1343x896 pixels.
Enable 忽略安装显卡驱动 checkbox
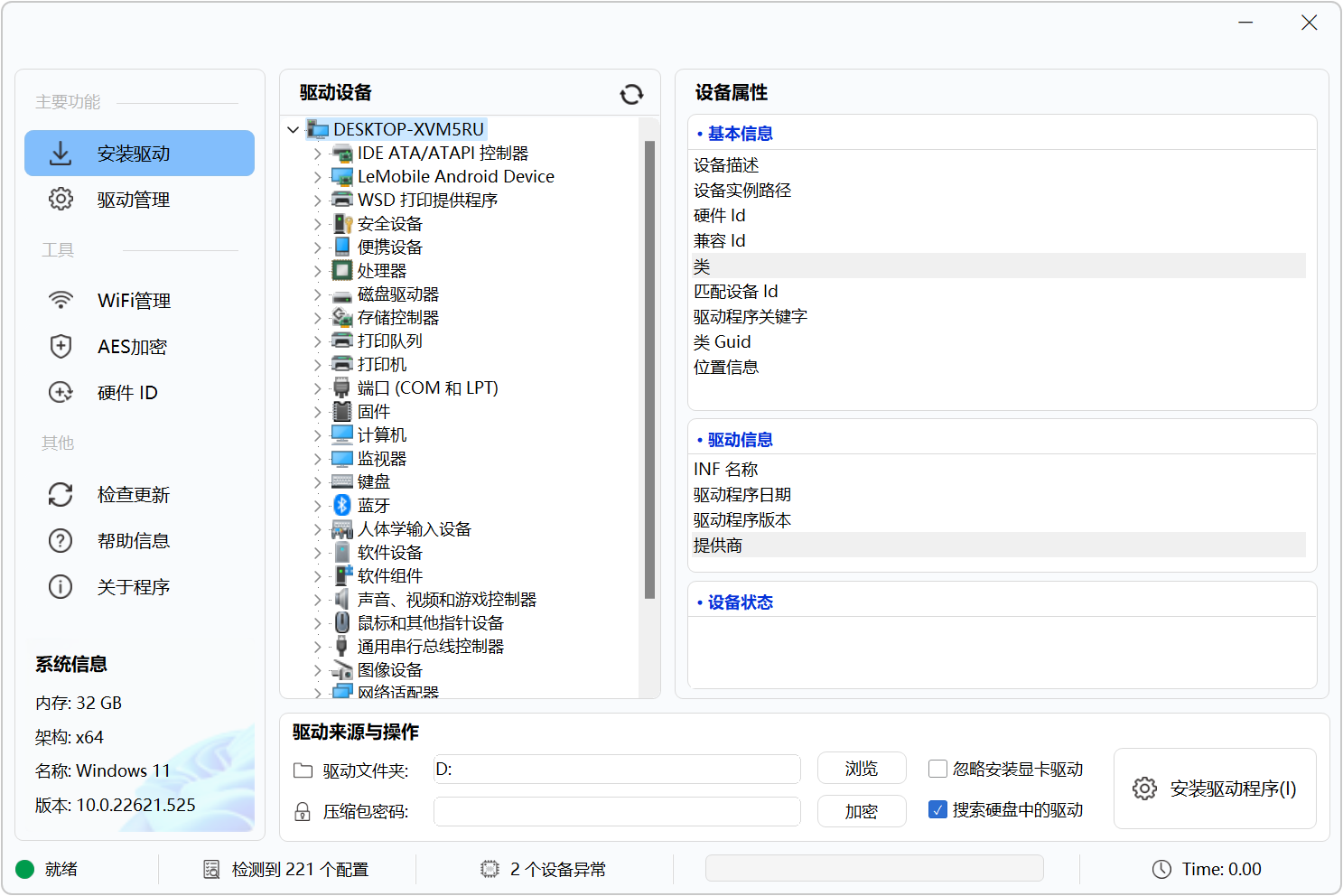[x=937, y=769]
